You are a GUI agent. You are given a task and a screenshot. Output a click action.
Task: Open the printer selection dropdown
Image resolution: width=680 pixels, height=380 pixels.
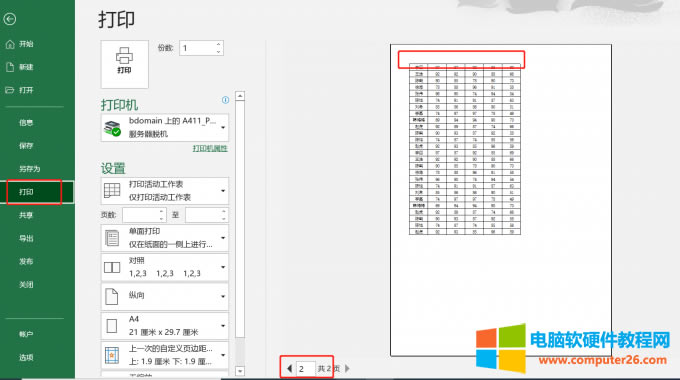pos(165,128)
